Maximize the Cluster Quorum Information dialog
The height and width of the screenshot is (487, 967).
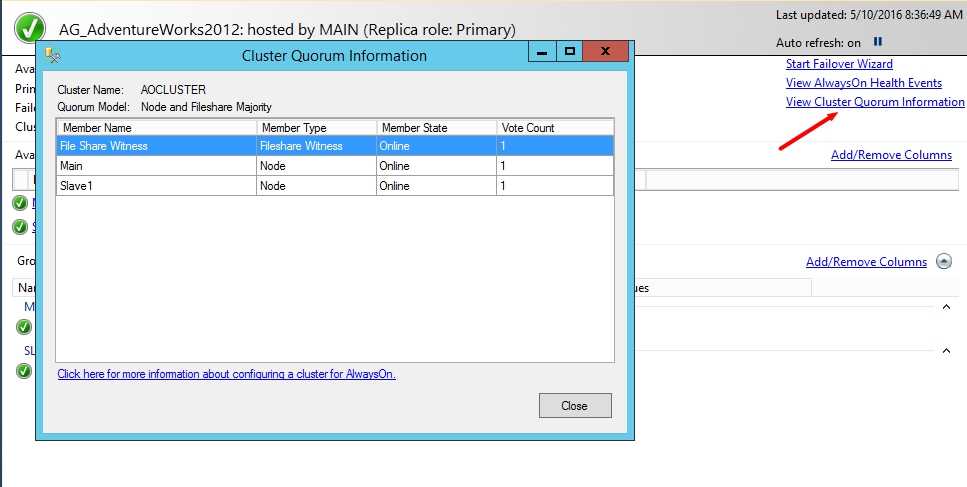coord(570,52)
